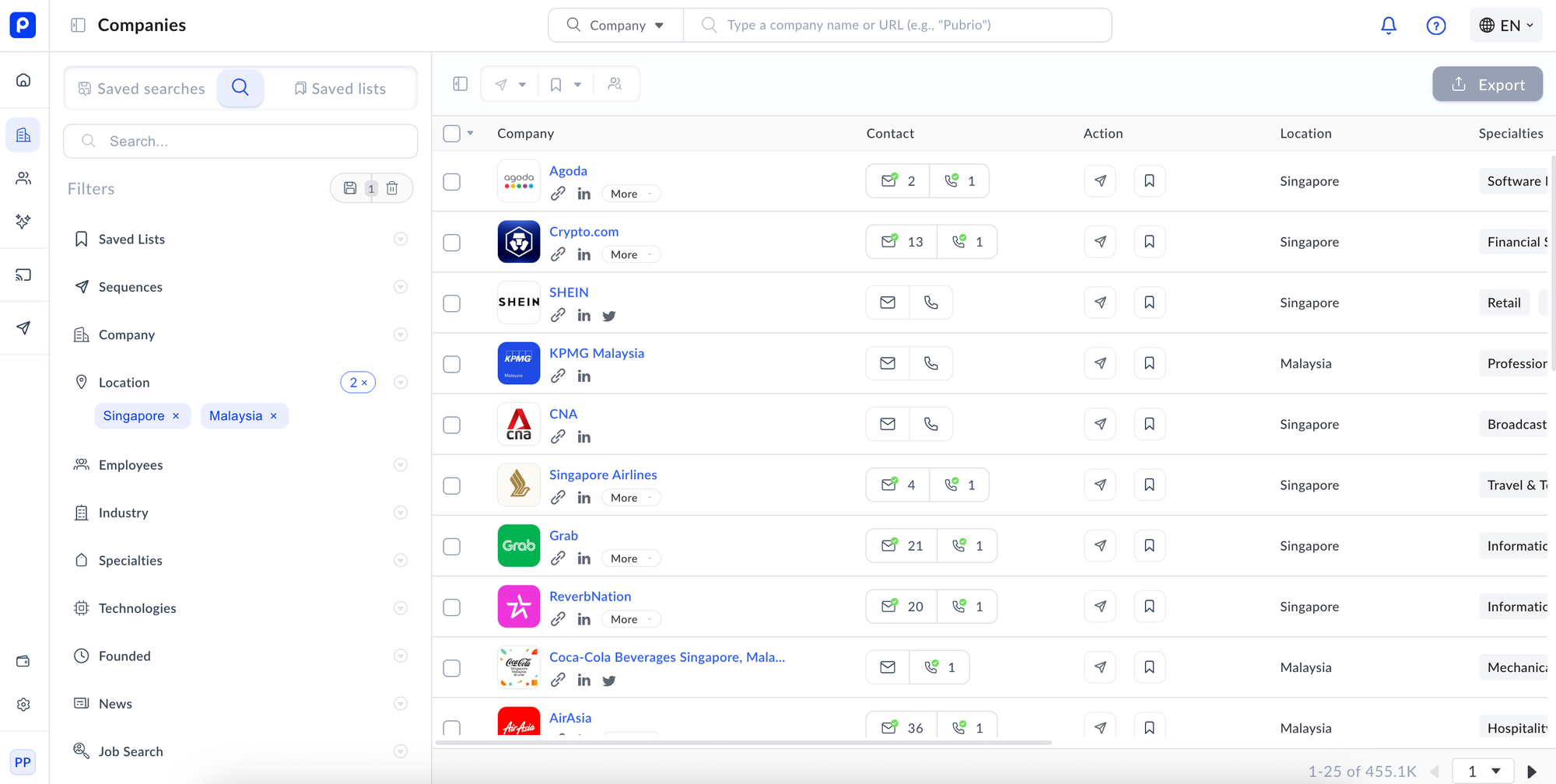
Task: Open the Agoda company link
Action: (x=568, y=171)
